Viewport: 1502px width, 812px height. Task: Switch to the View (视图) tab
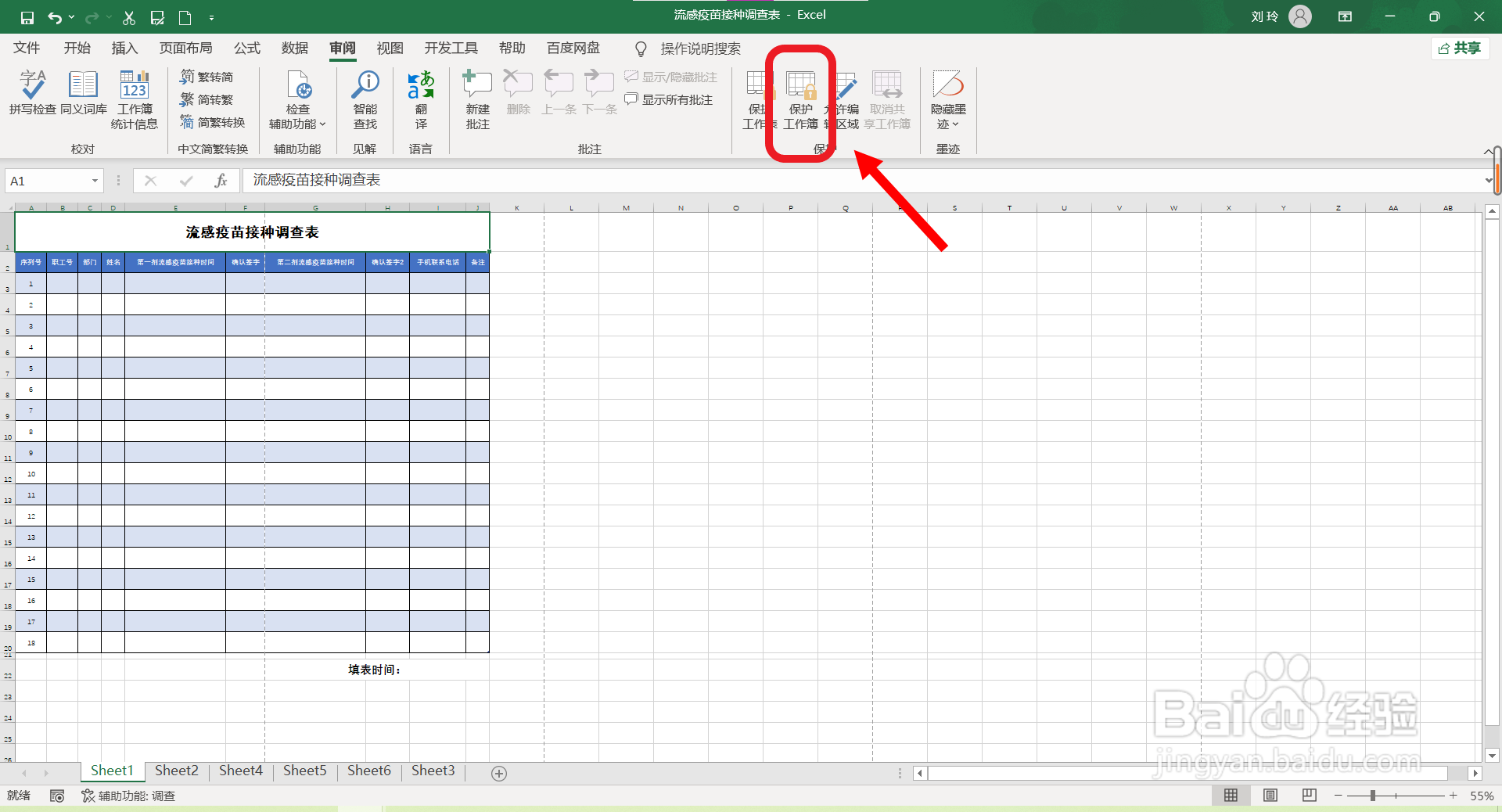(x=390, y=49)
